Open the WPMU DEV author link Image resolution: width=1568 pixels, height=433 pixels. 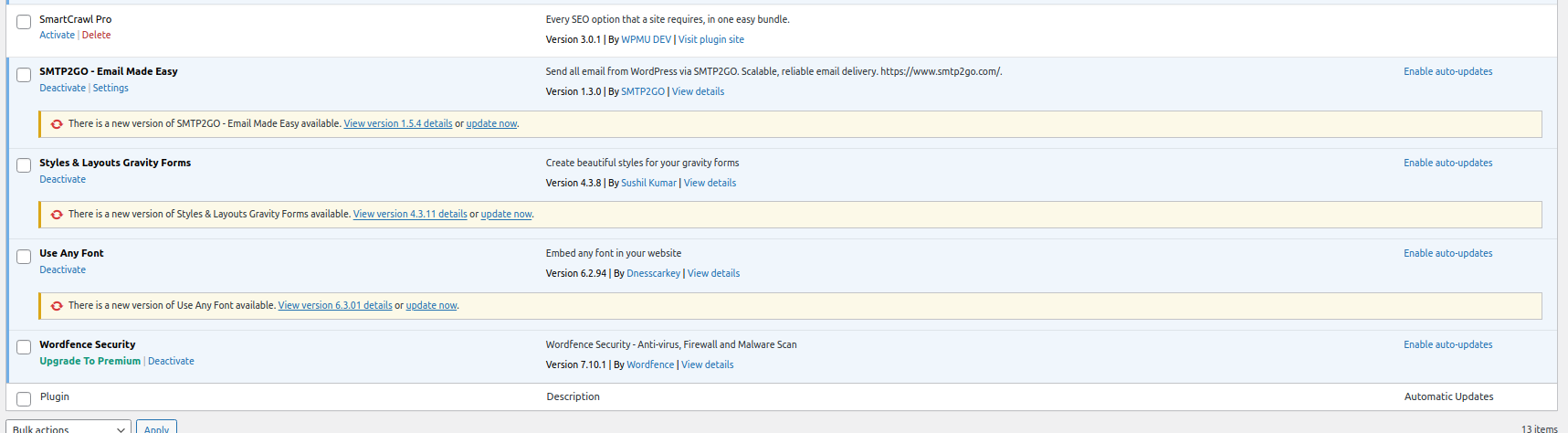646,40
